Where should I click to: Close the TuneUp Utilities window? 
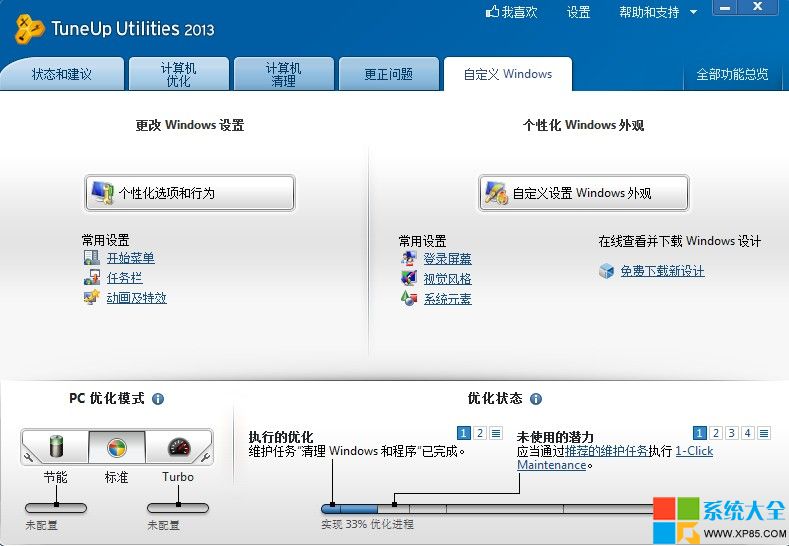pyautogui.click(x=758, y=7)
